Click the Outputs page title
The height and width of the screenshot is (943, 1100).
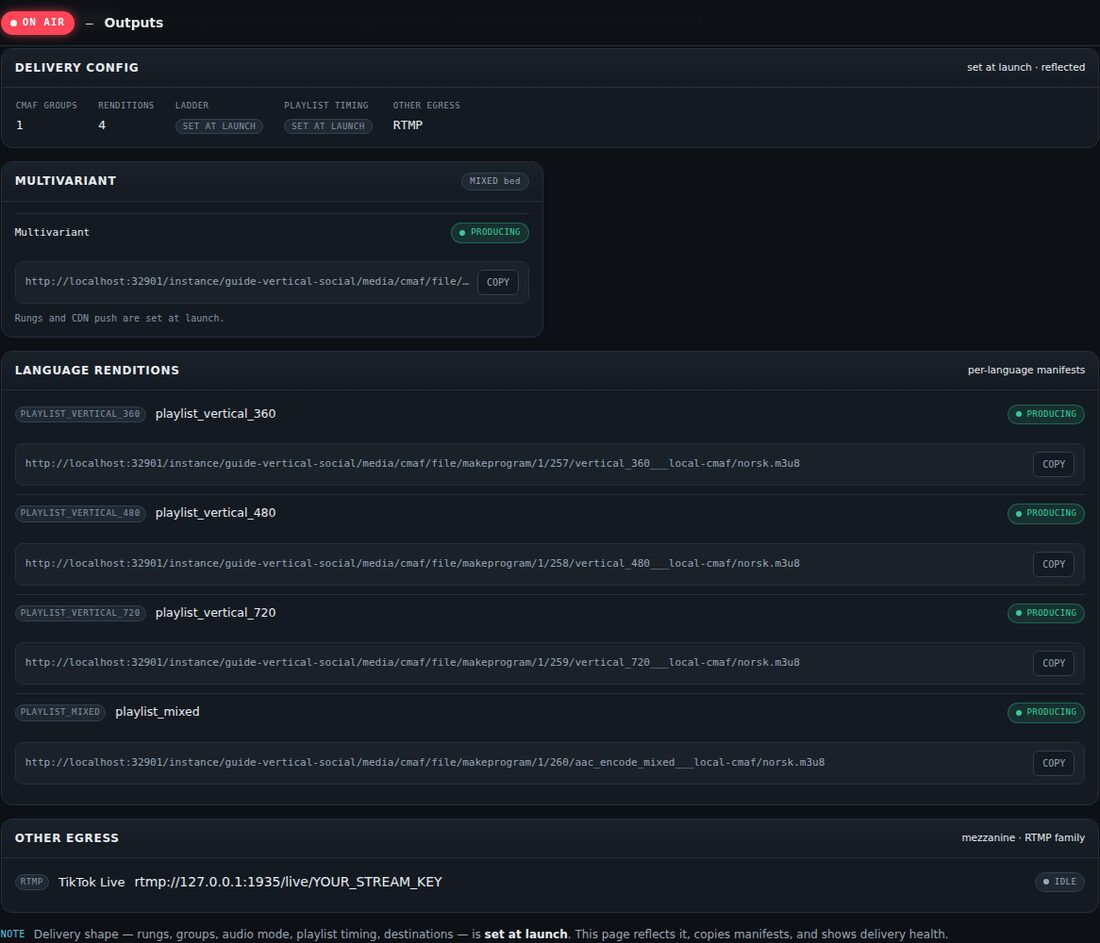point(133,22)
